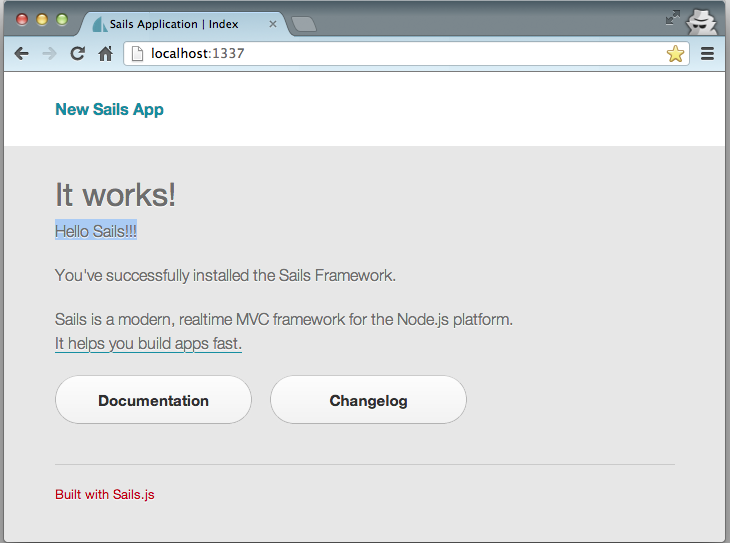This screenshot has width=730, height=543.
Task: Click the incognito spy icon
Action: pos(702,21)
